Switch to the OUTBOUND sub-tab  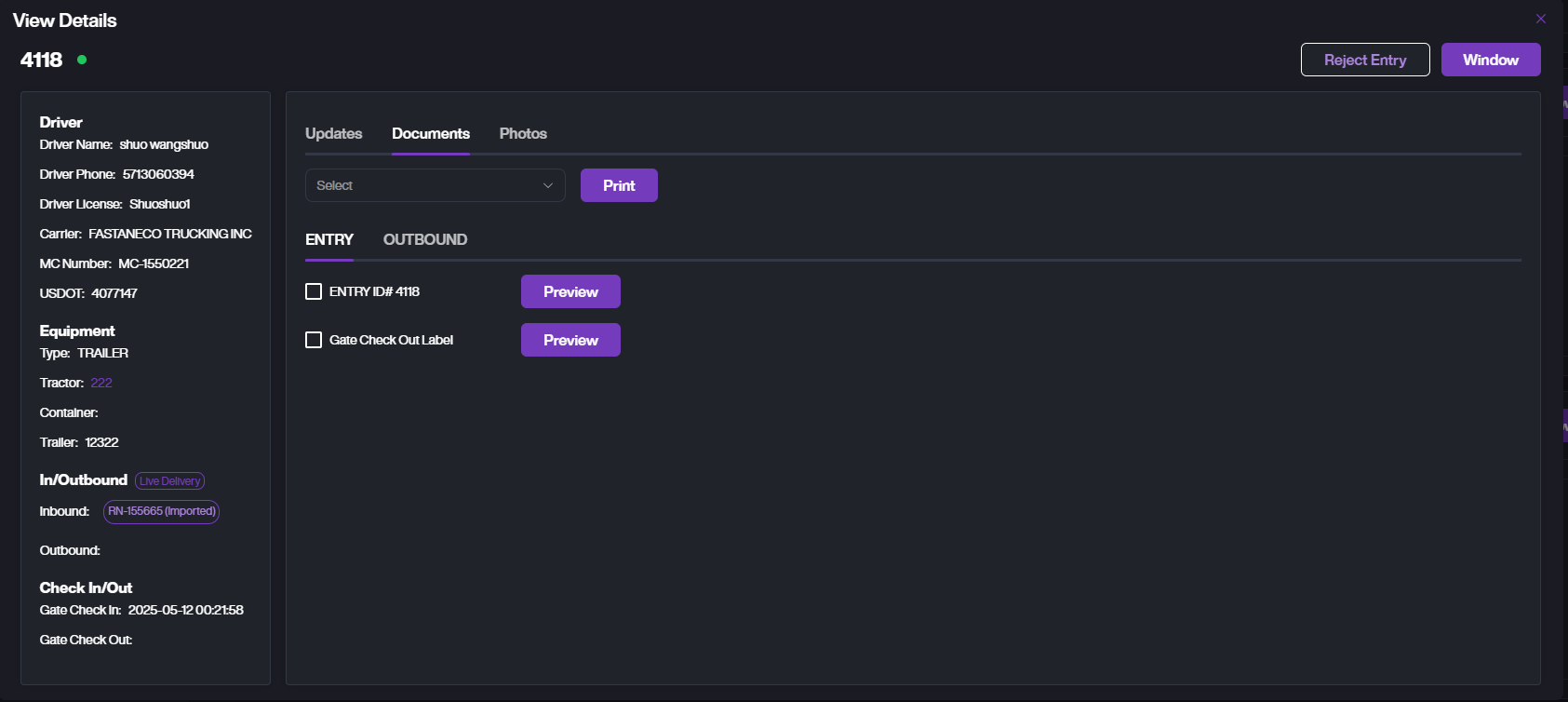[x=424, y=240]
